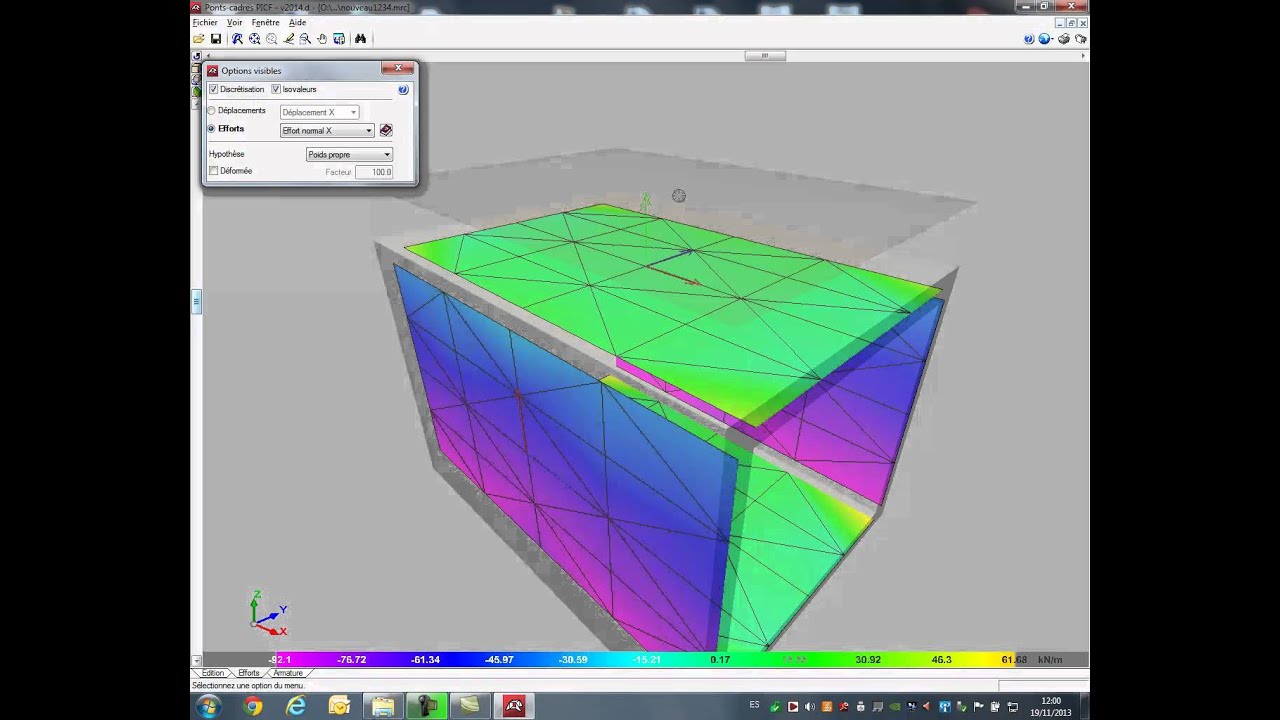Image resolution: width=1280 pixels, height=720 pixels.
Task: Switch to the Armature tab
Action: (288, 673)
